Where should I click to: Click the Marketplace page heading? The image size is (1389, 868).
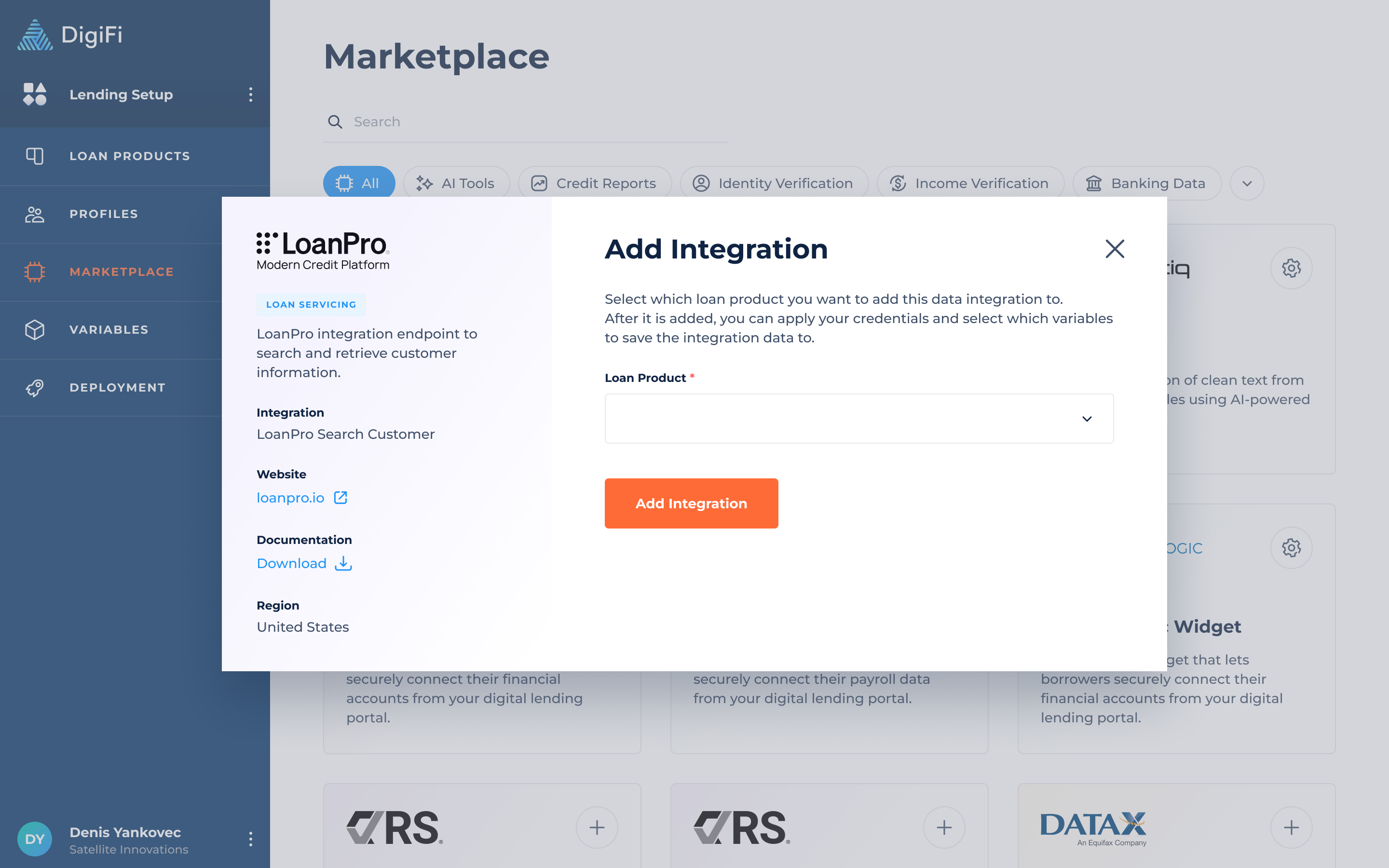click(436, 57)
